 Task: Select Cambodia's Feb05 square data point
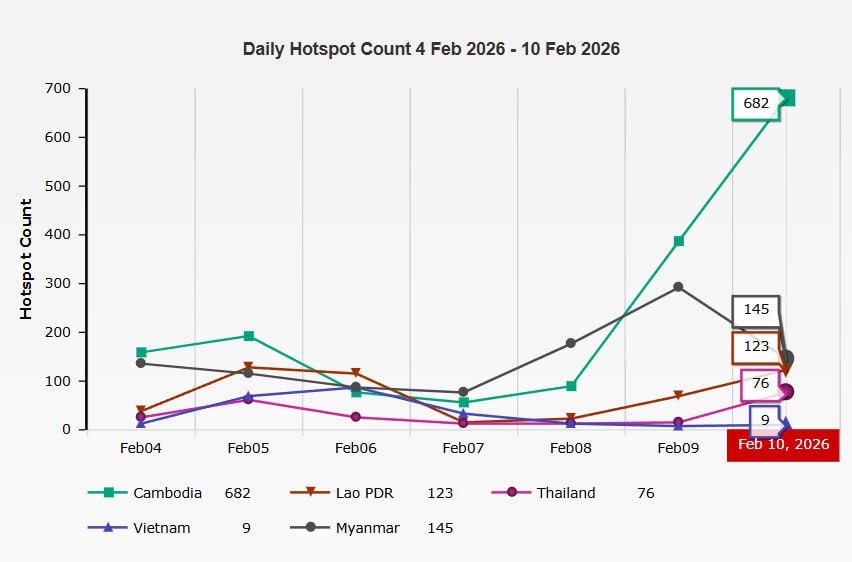[248, 336]
